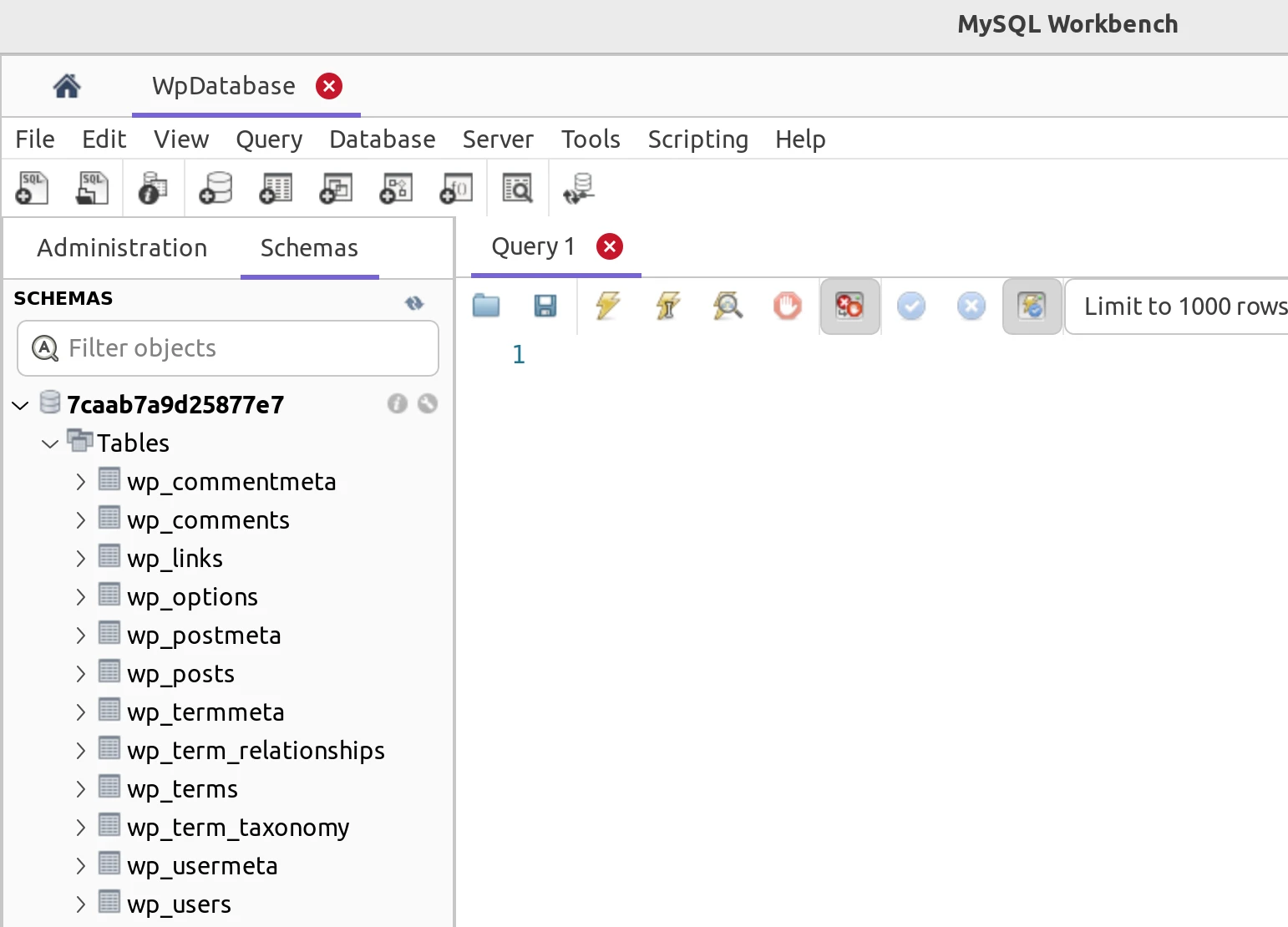Viewport: 1288px width, 927px height.
Task: Open a SQL script file
Action: pos(92,188)
